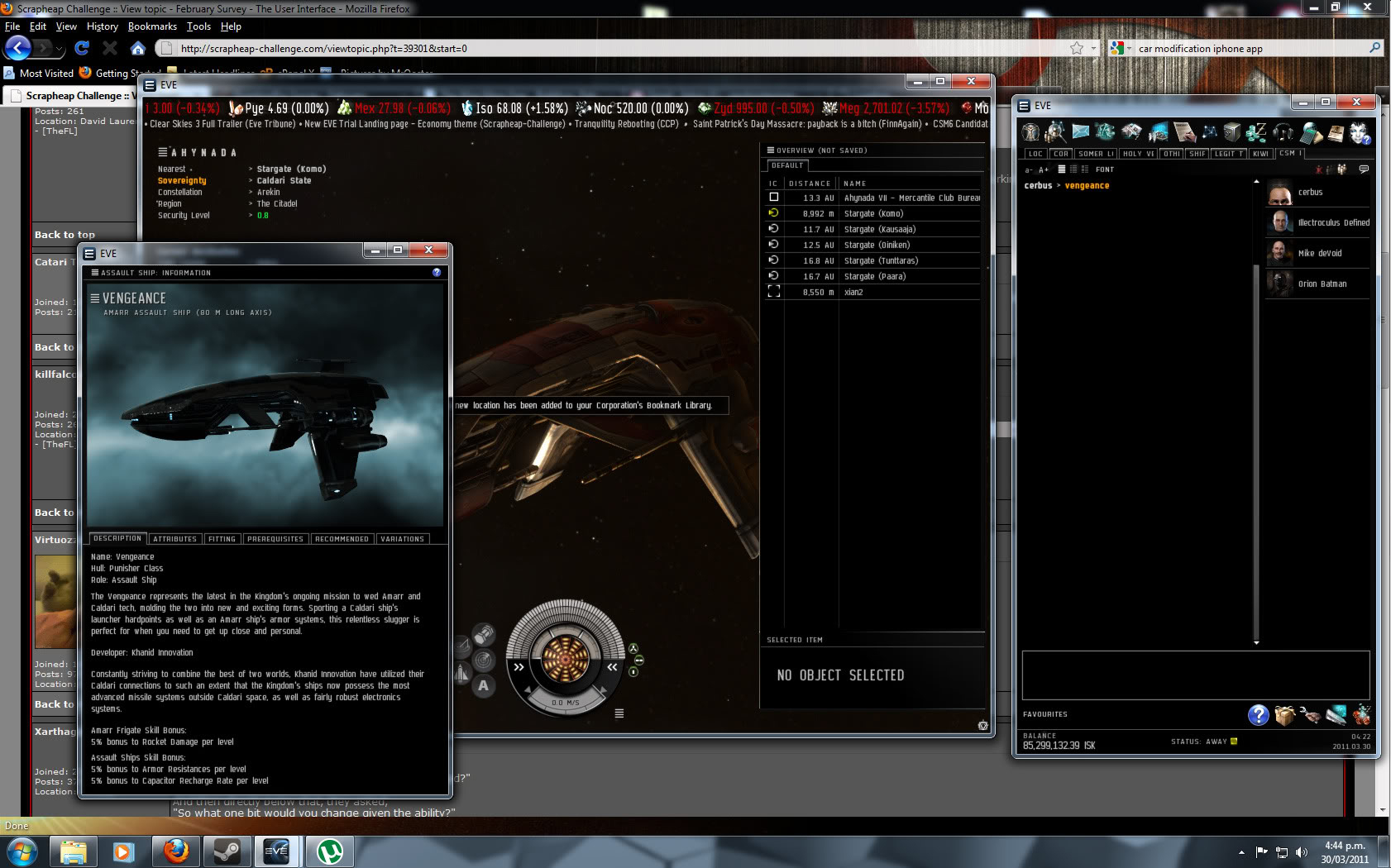Toggle the Away status yellow indicator
The image size is (1391, 868).
1234,742
